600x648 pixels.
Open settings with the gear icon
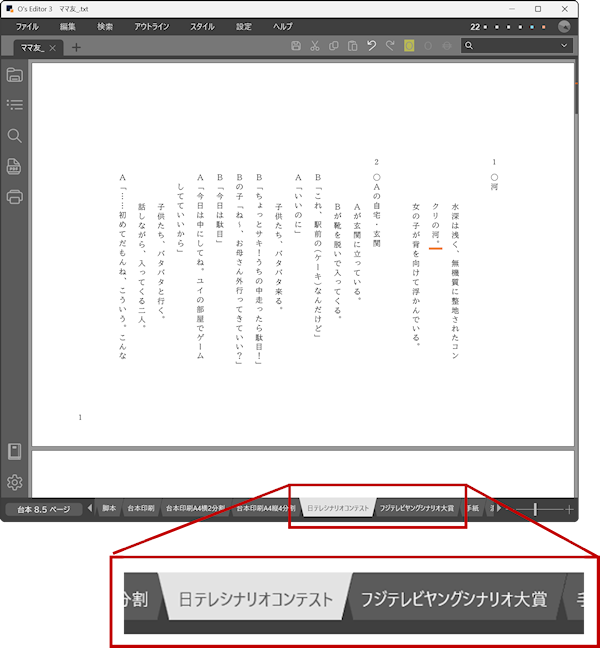coord(15,483)
